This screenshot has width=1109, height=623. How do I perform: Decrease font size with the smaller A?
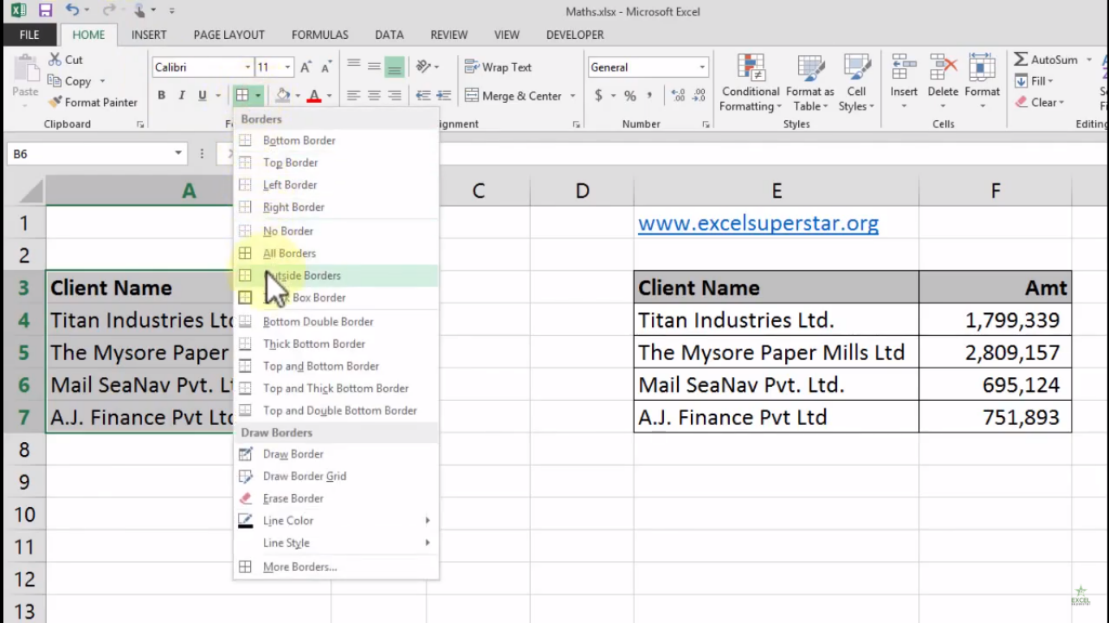[x=326, y=67]
